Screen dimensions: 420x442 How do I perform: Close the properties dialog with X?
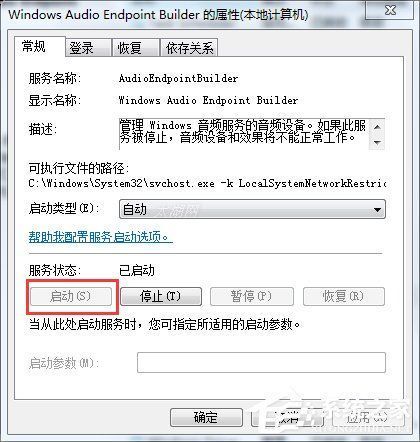point(390,10)
